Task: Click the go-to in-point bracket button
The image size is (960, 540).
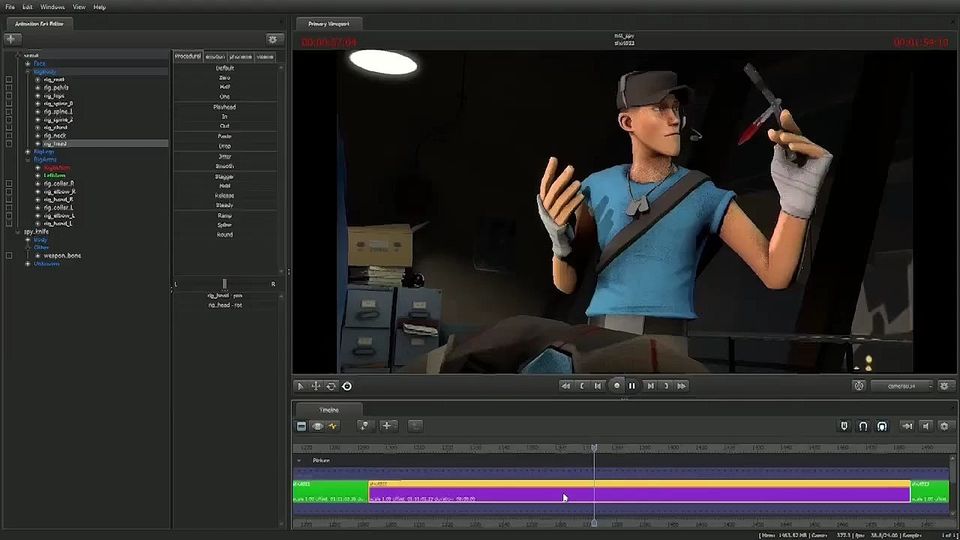Action: point(582,386)
